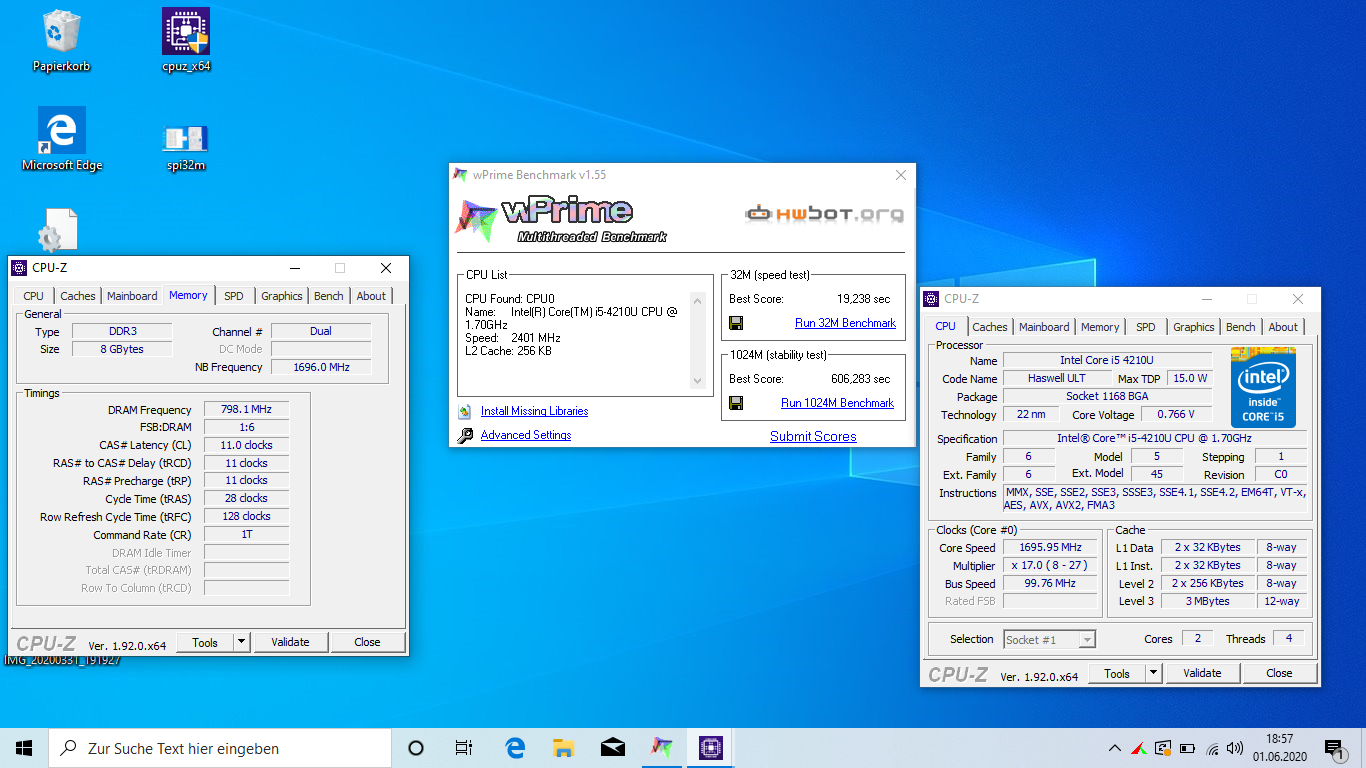The image size is (1366, 768).
Task: Click Run 32M Benchmark link
Action: 845,323
